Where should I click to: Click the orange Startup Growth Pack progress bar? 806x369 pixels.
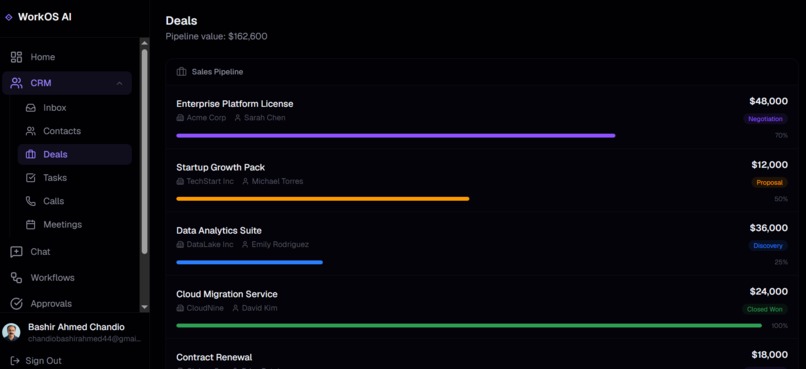[323, 199]
